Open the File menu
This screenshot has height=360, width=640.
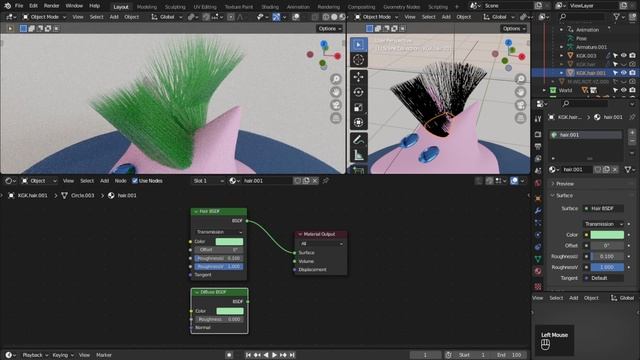(x=19, y=6)
